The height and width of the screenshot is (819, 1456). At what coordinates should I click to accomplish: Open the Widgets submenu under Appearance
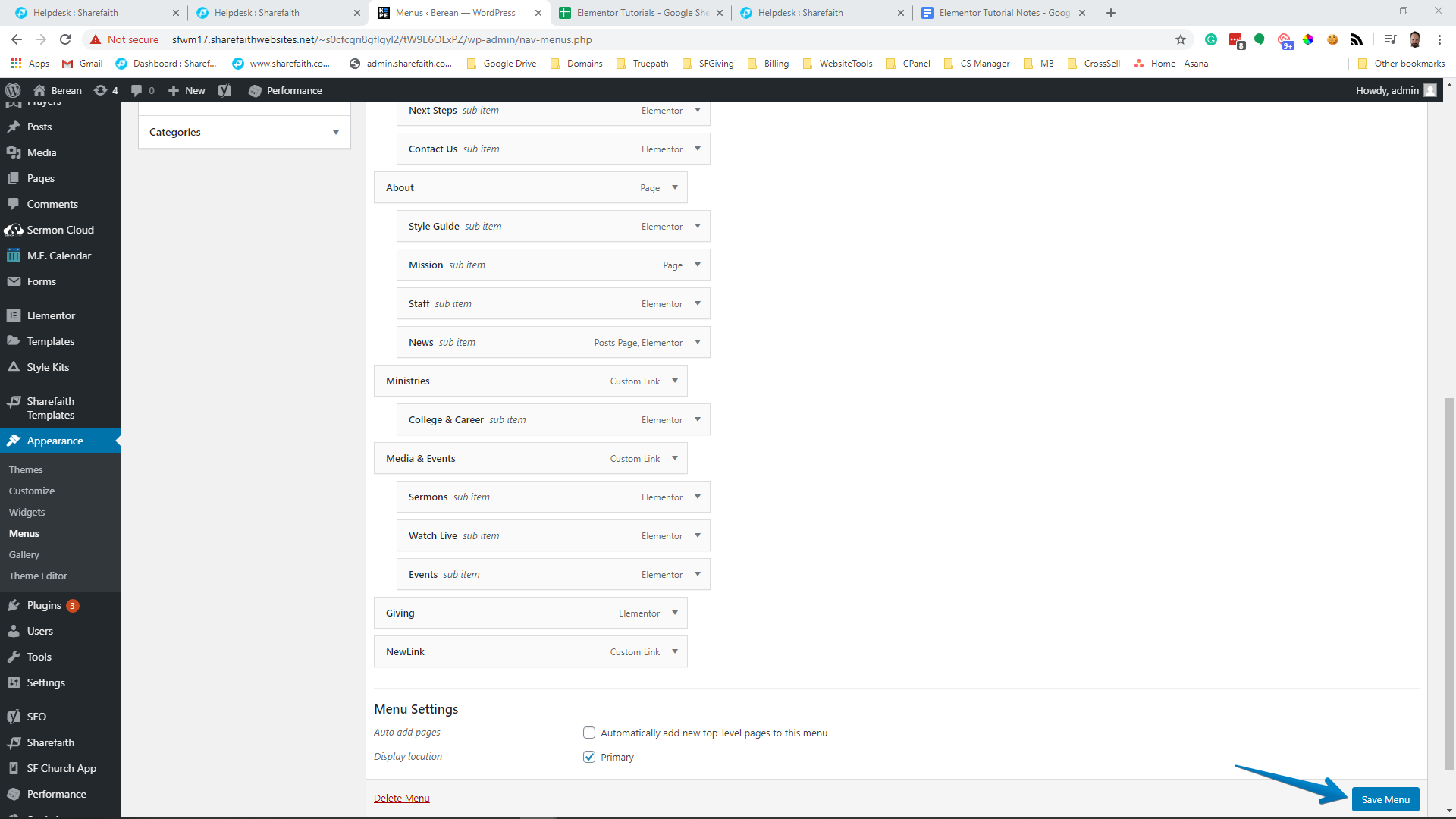27,512
